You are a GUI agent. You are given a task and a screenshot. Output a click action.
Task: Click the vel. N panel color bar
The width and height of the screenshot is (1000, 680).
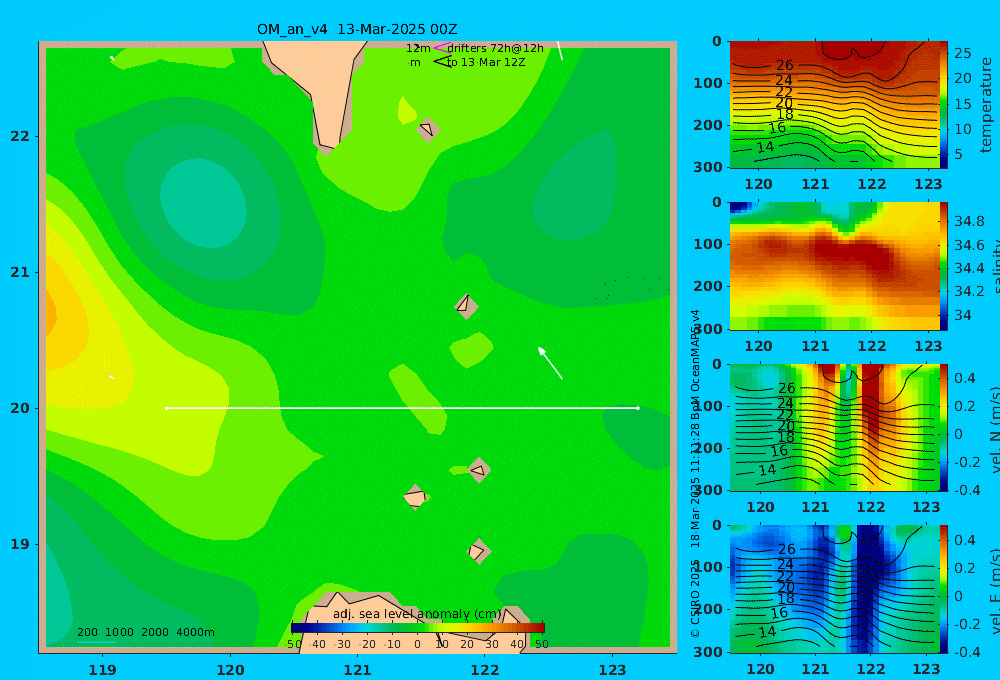click(x=944, y=428)
